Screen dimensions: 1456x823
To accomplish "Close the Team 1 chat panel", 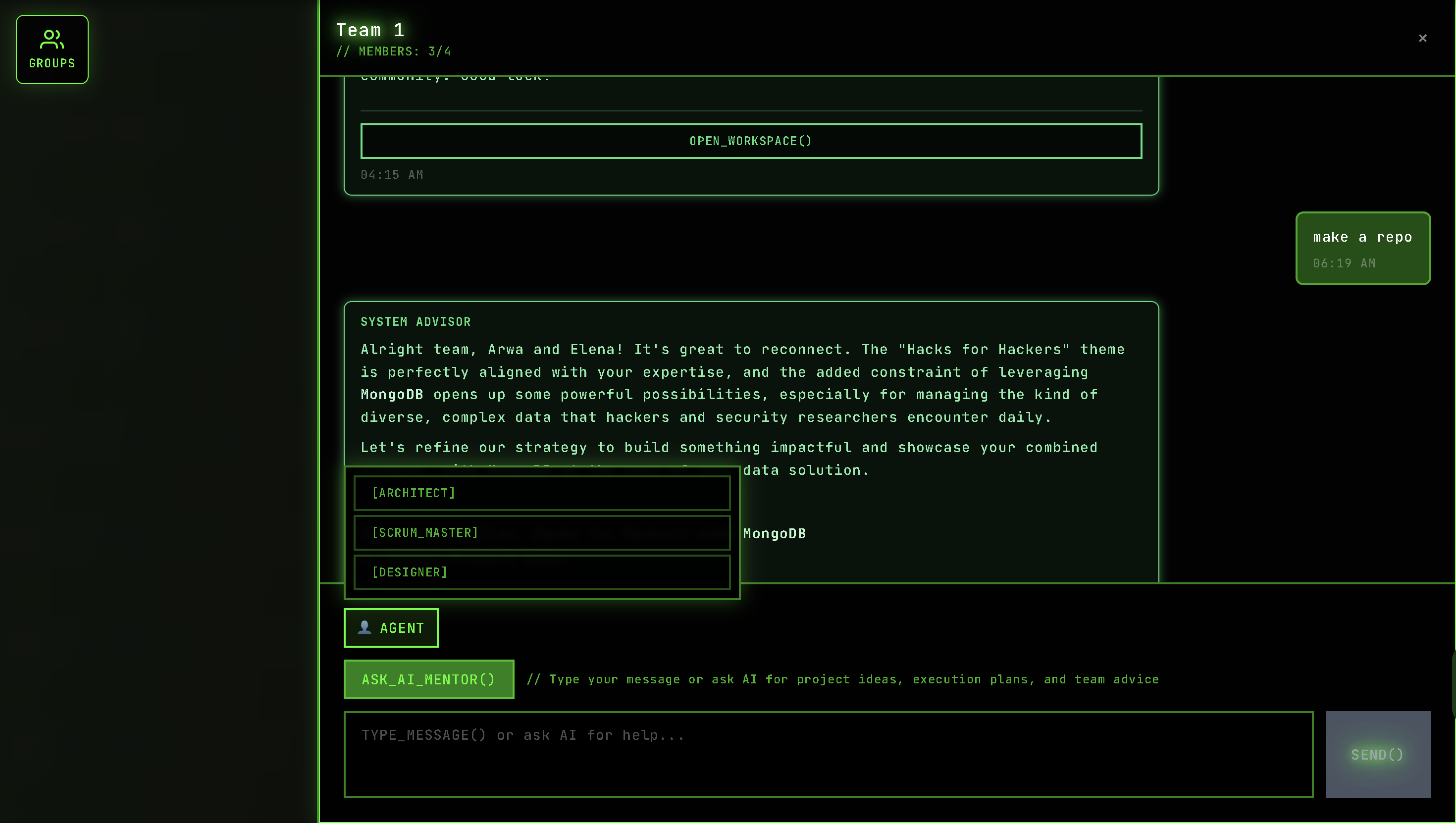I will pos(1422,38).
